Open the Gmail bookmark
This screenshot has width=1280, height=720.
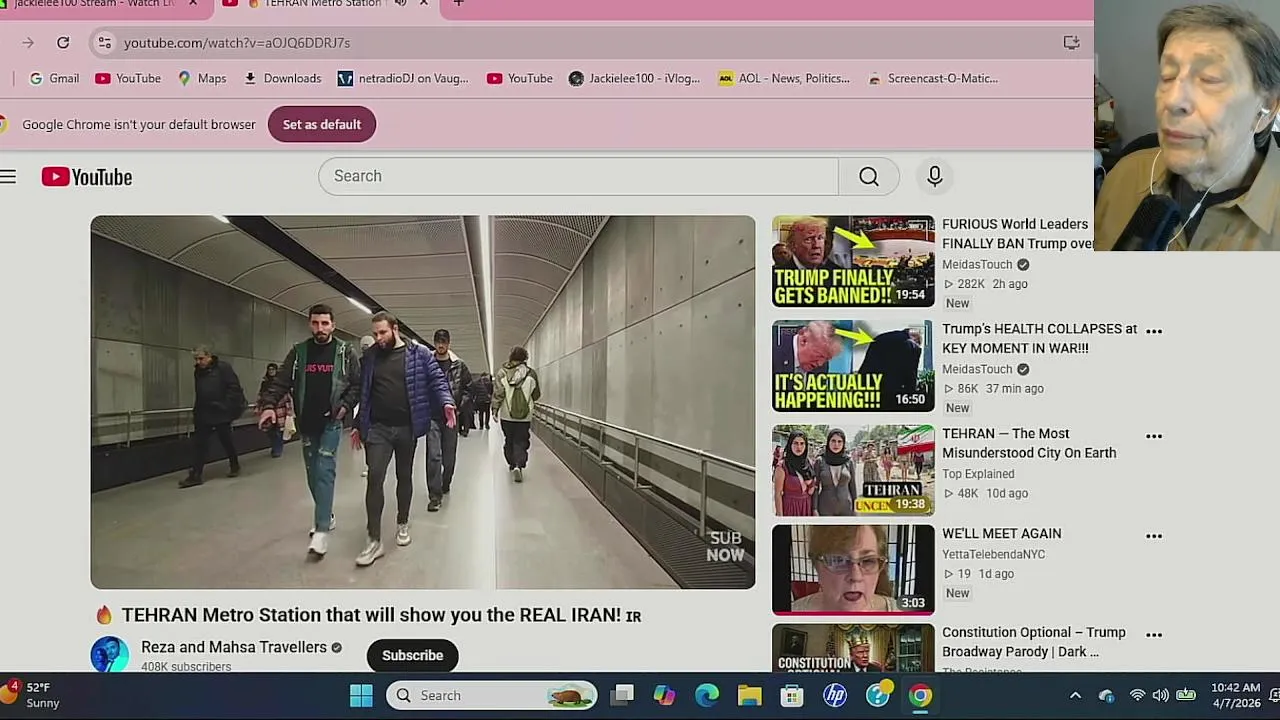[x=54, y=78]
